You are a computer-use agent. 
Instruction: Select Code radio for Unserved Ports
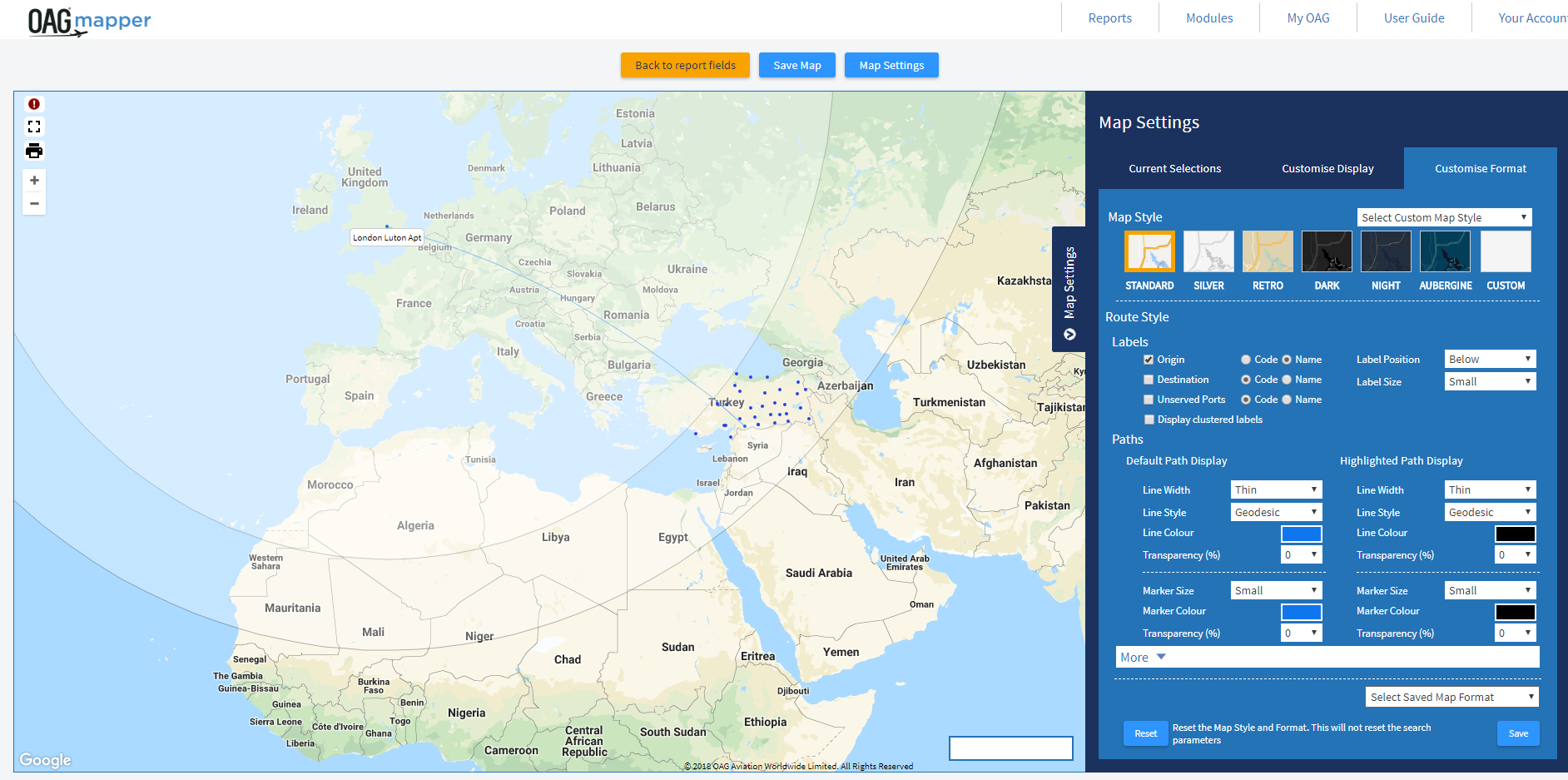[x=1246, y=400]
